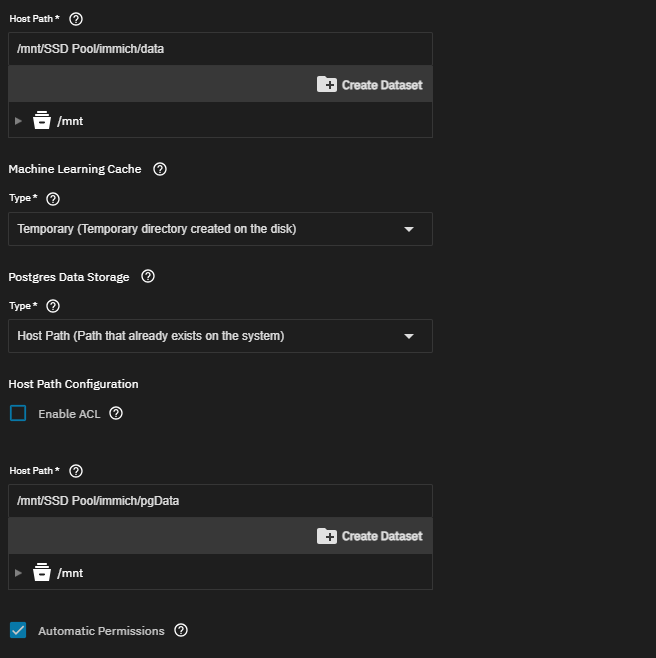Click Create Dataset below the pgData path
656x658 pixels.
coord(370,536)
